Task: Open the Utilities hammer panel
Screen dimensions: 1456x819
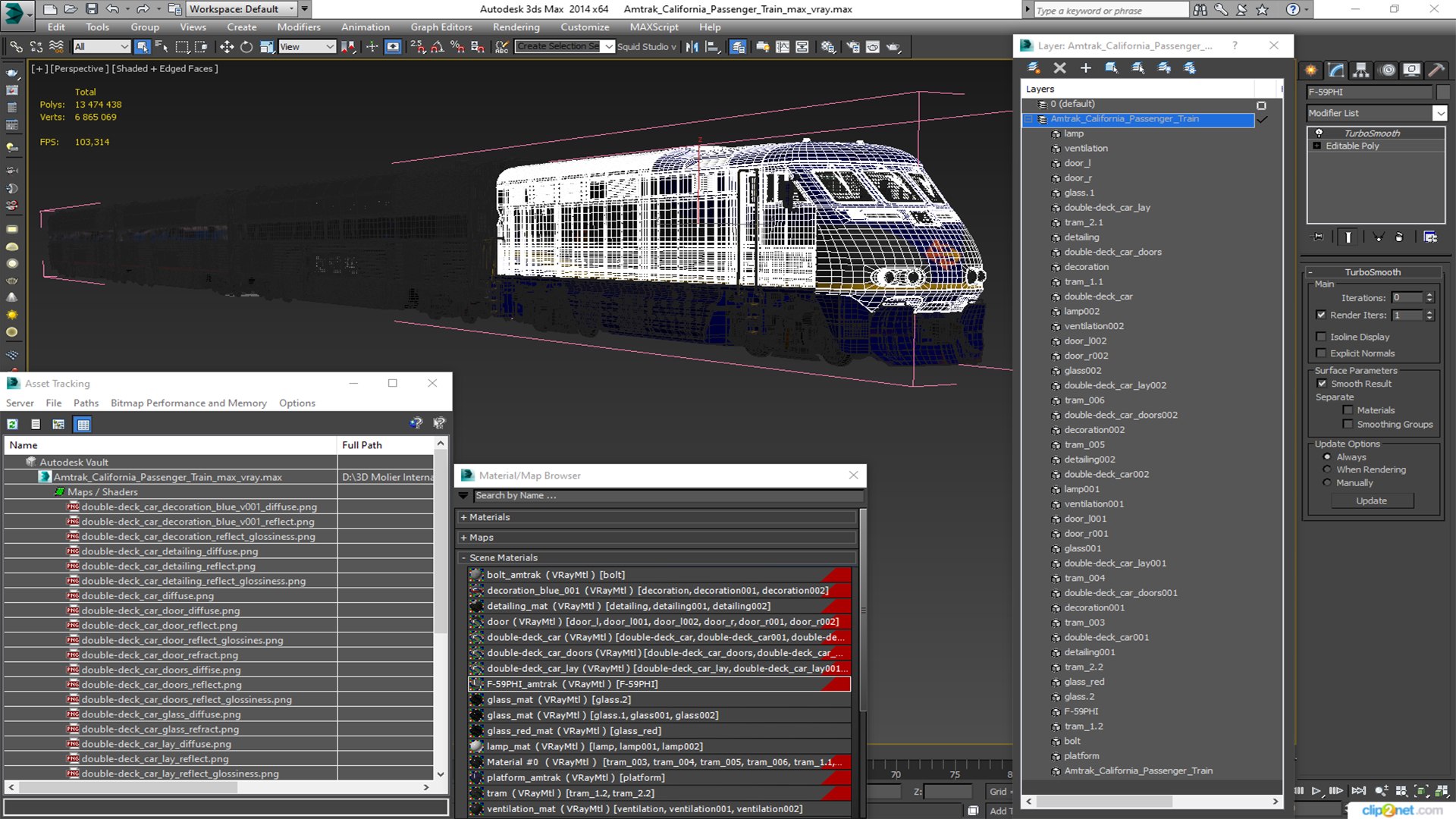Action: tap(1436, 70)
